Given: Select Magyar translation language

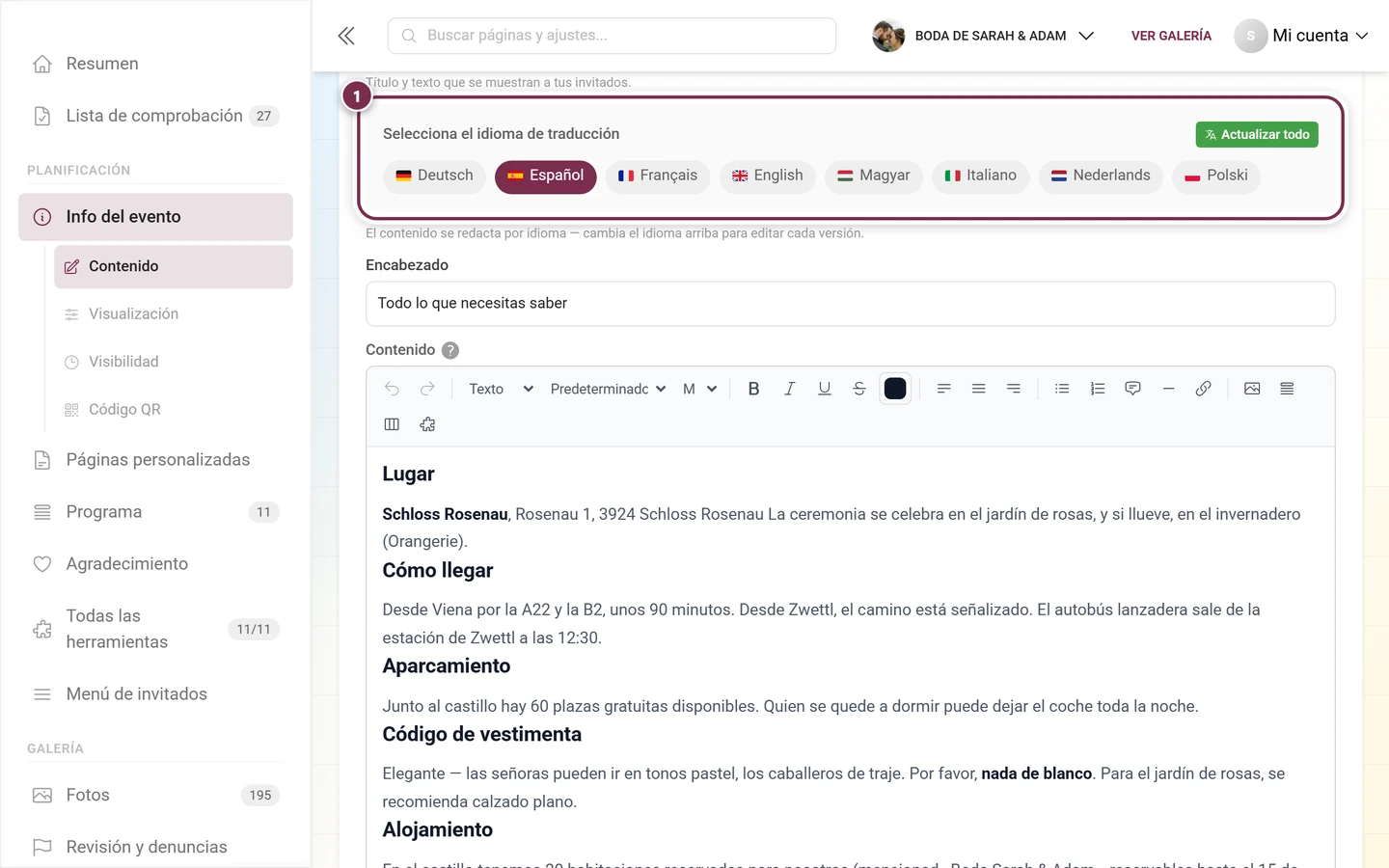Looking at the screenshot, I should coord(874,176).
